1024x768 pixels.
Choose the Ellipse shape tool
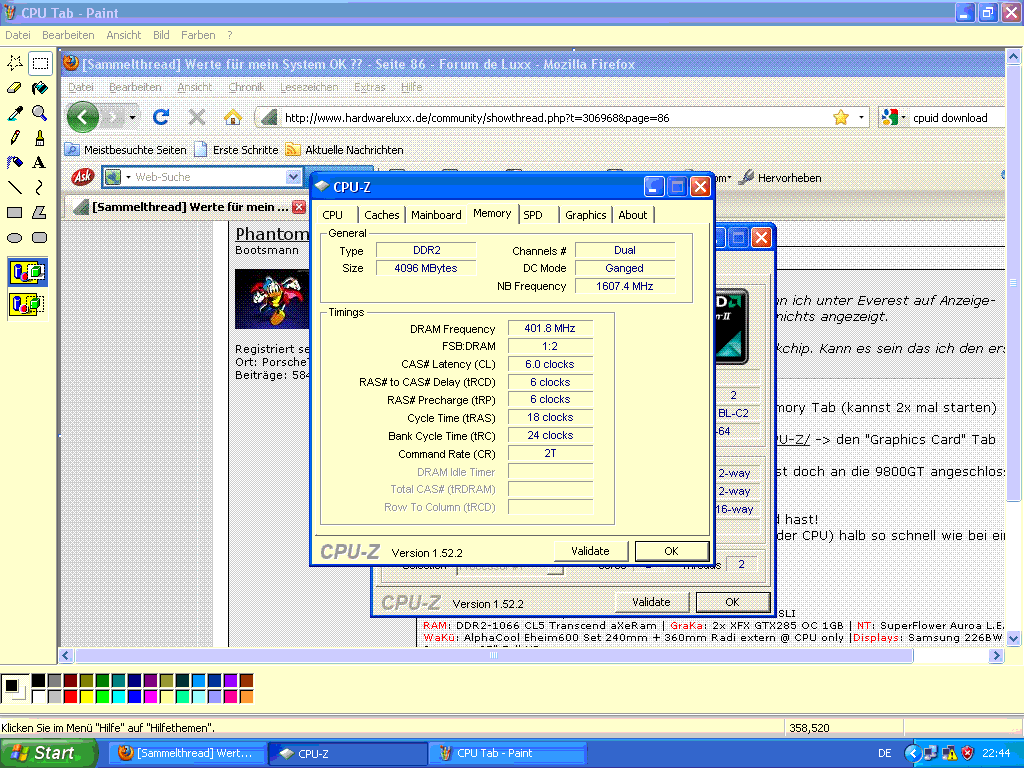coord(14,238)
